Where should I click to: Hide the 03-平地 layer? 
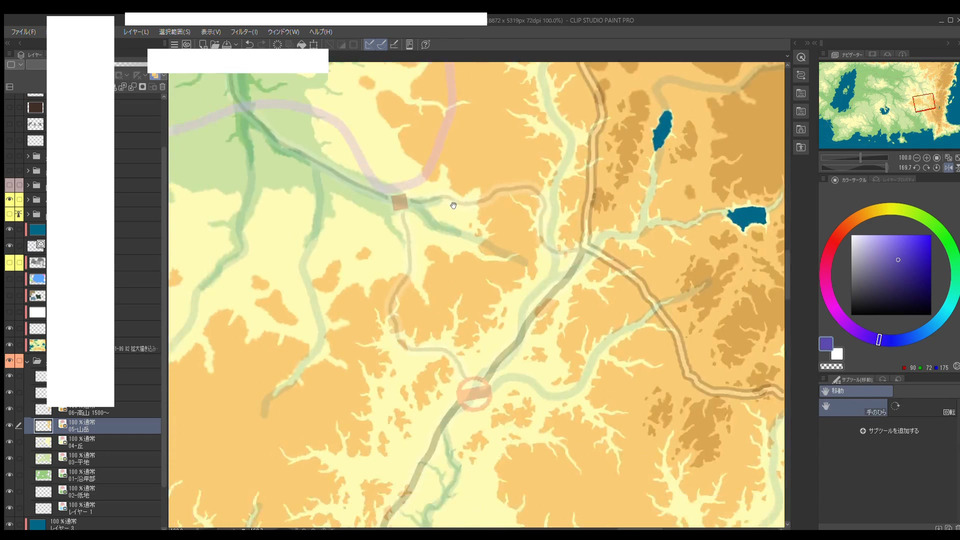point(9,459)
